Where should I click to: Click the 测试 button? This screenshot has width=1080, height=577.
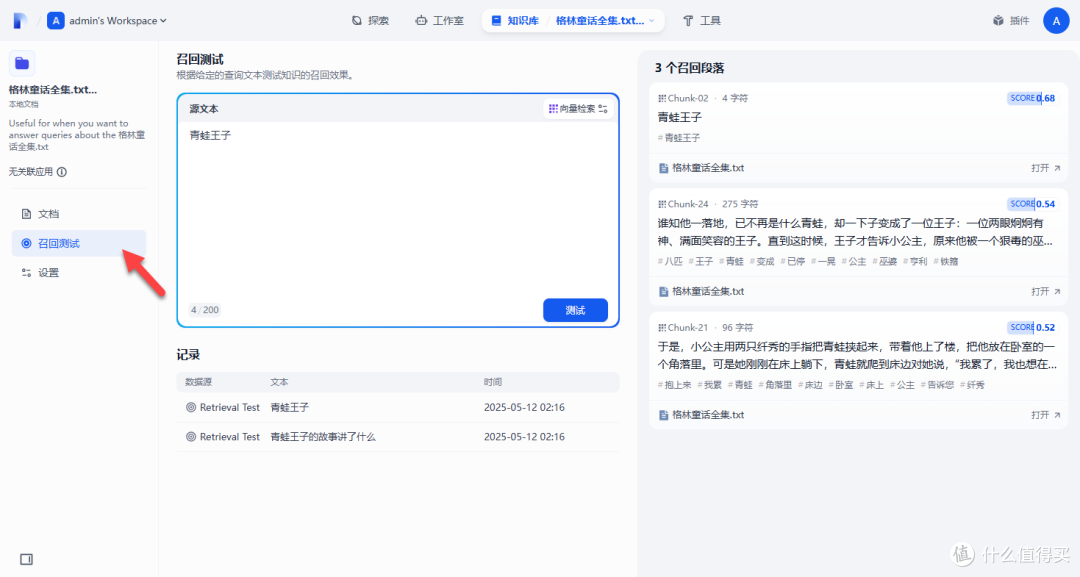575,310
